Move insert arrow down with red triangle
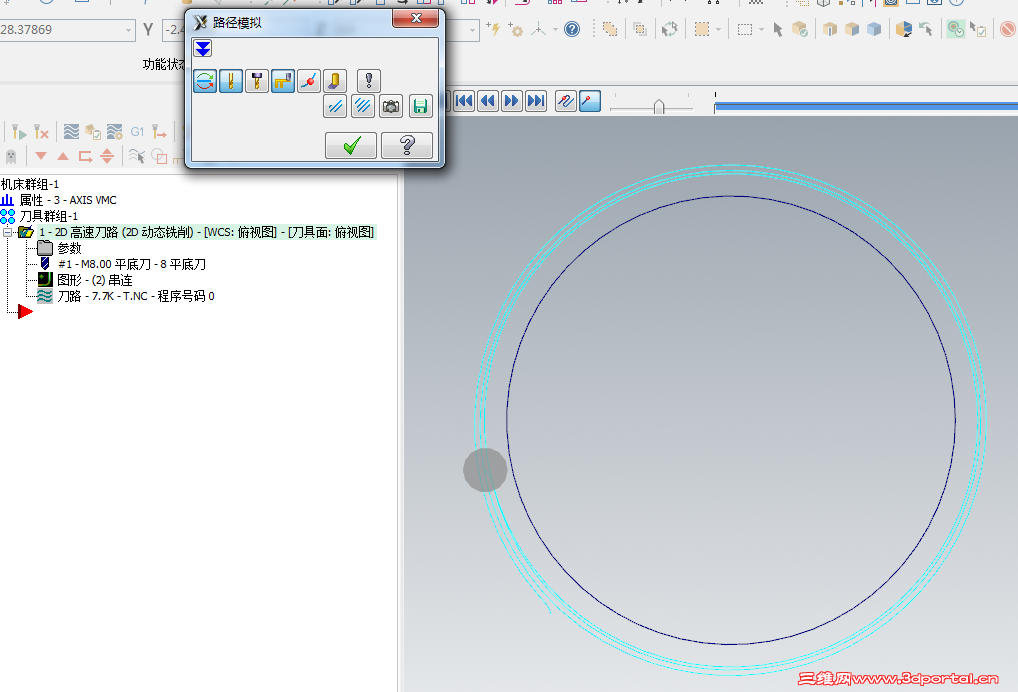 [x=41, y=156]
